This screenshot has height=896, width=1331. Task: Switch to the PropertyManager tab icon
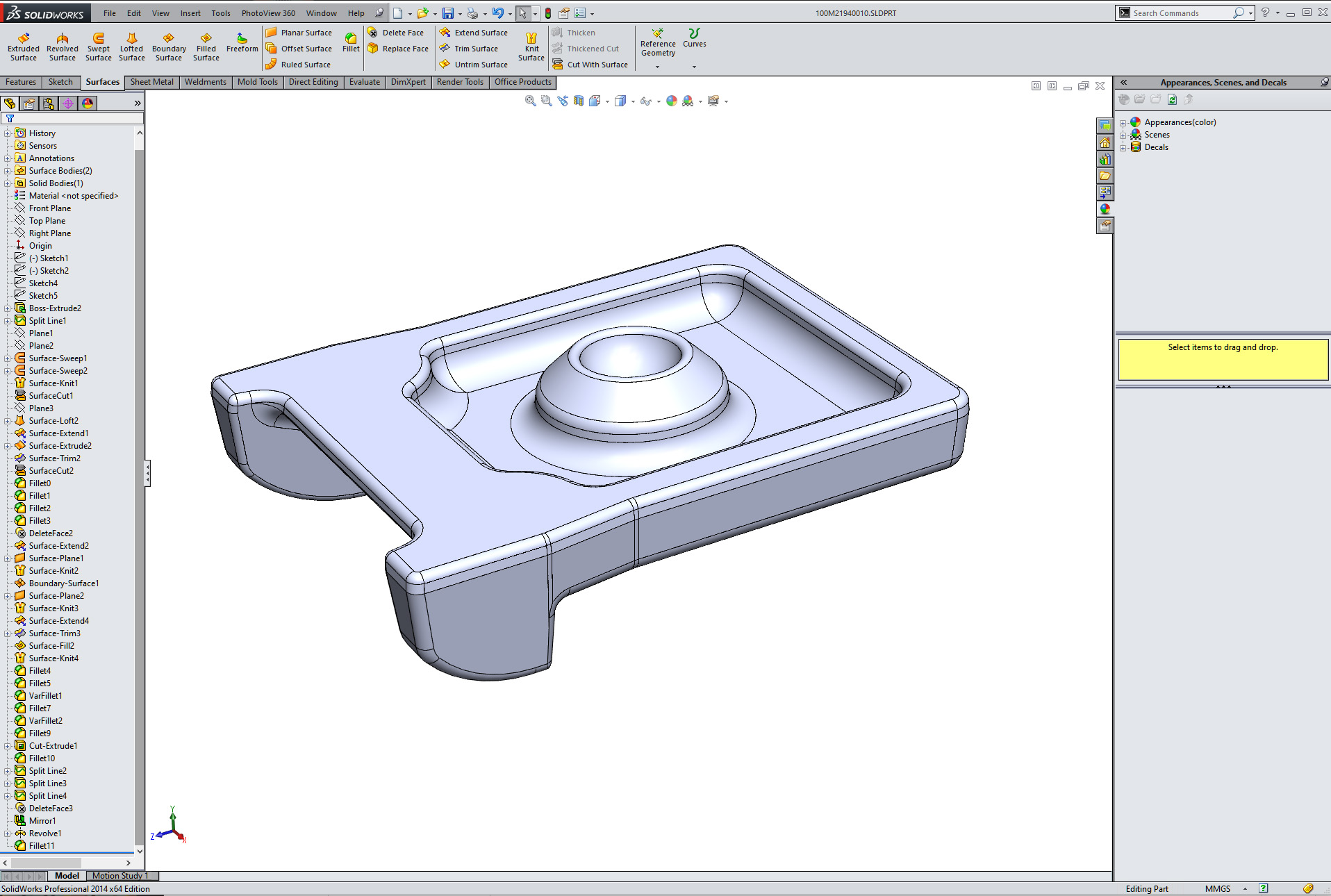[29, 103]
